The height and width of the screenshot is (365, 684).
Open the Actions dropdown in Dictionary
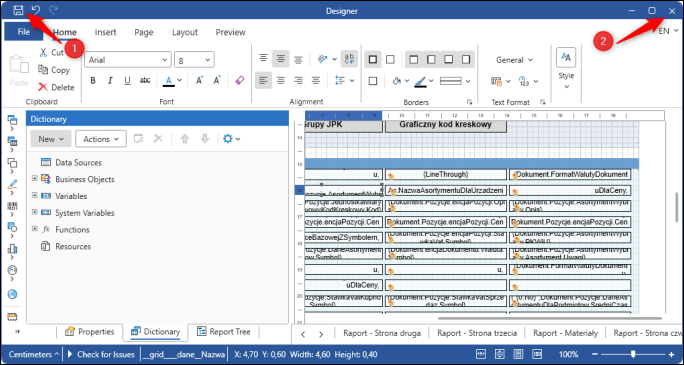coord(101,139)
